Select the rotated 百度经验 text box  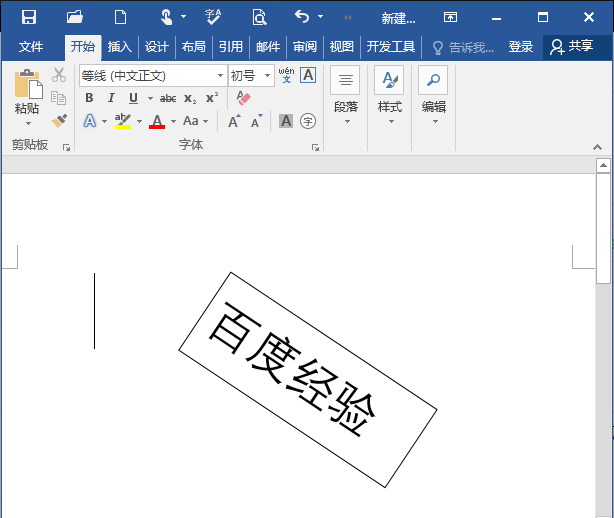point(308,380)
